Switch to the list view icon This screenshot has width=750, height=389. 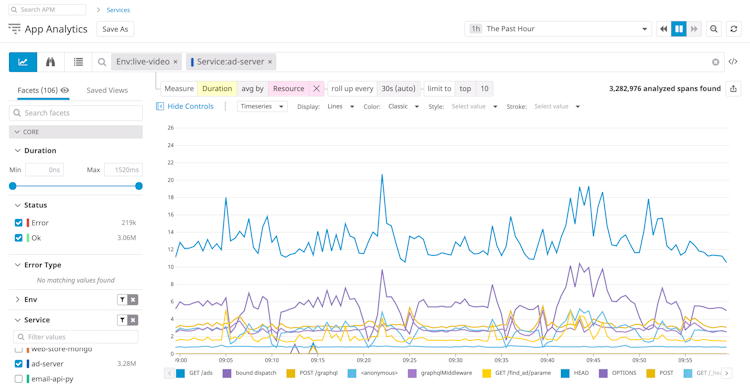click(78, 62)
